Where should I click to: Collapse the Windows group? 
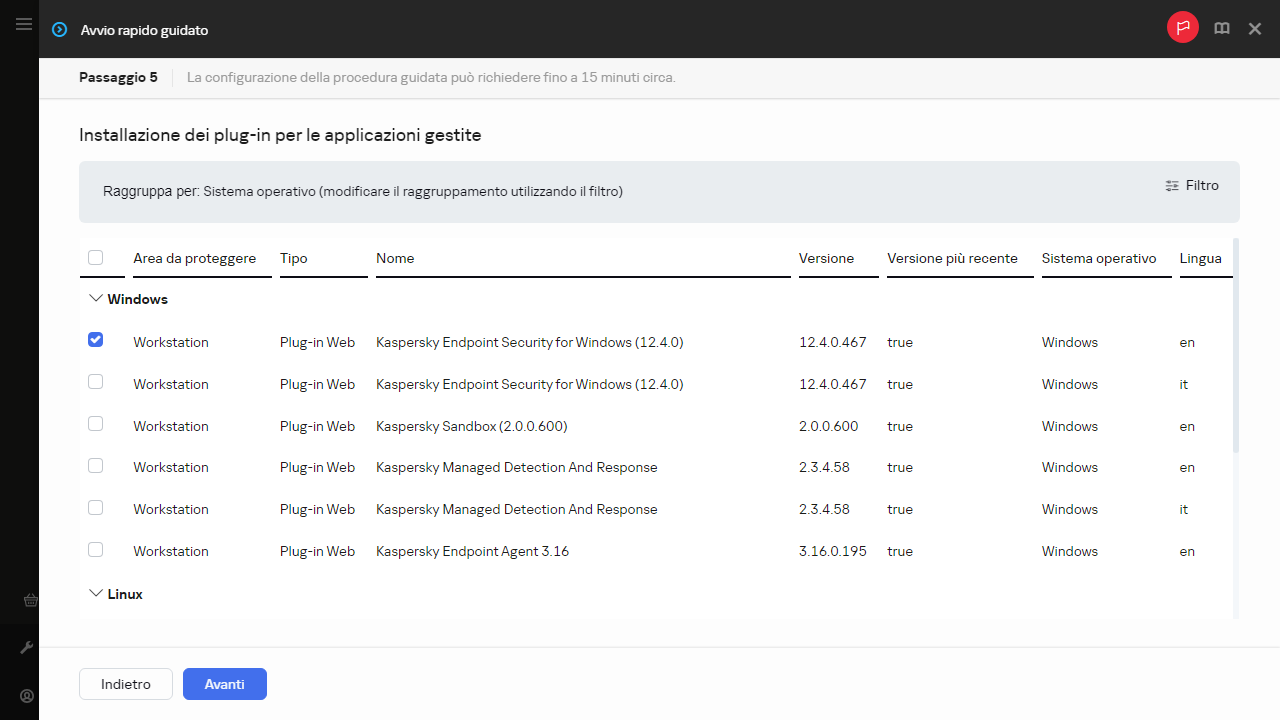click(96, 297)
